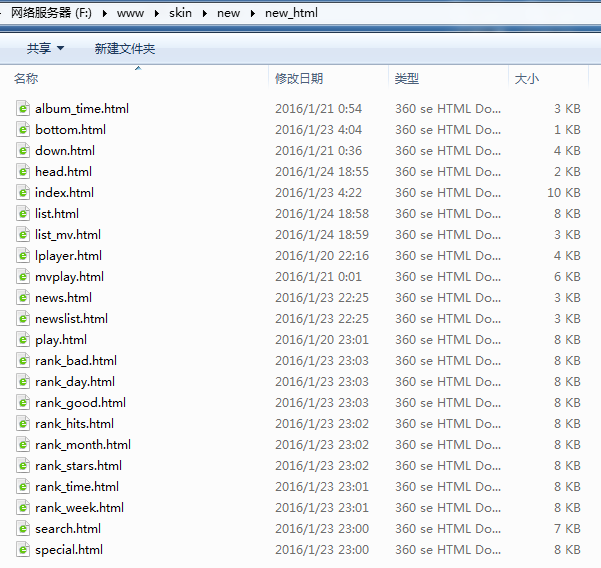Click the newslist.html file icon
Image resolution: width=601 pixels, height=568 pixels.
[x=23, y=318]
